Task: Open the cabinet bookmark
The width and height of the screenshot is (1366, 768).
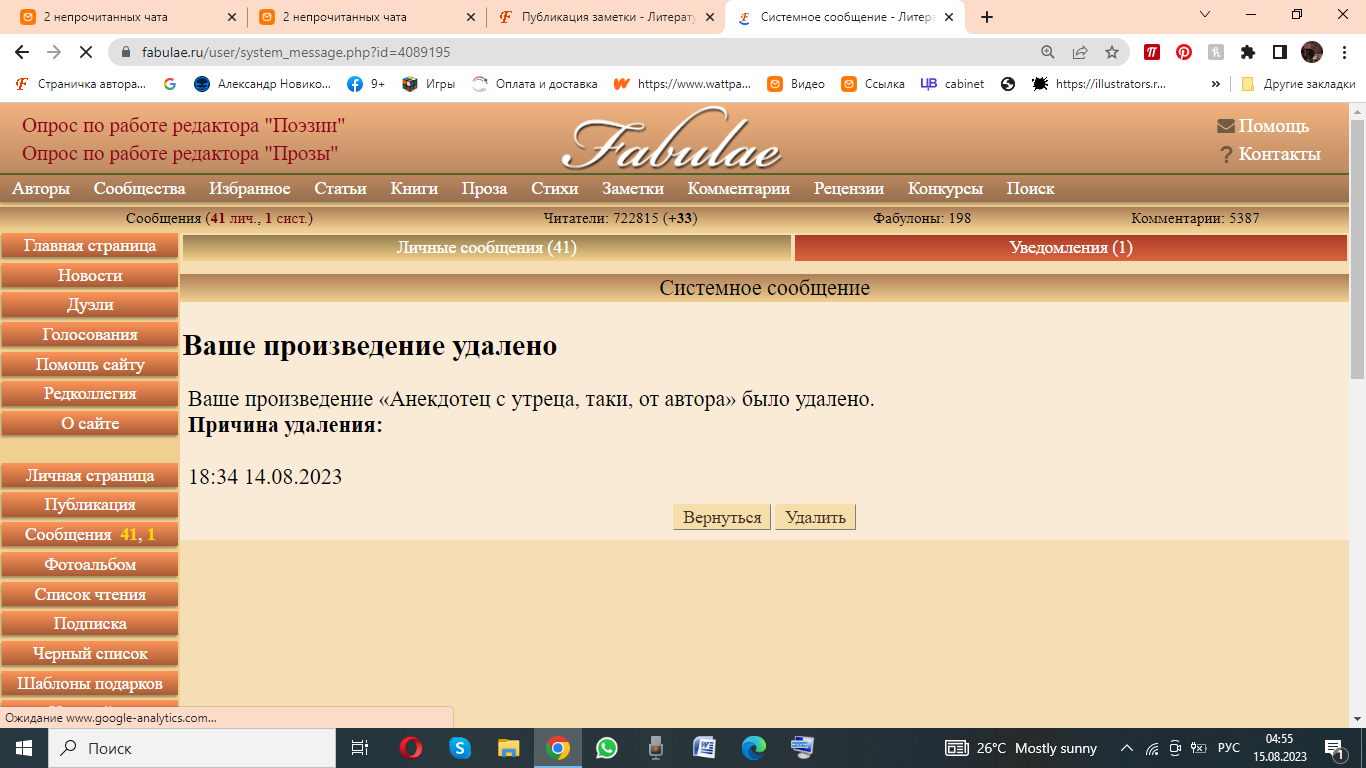Action: pyautogui.click(x=952, y=84)
